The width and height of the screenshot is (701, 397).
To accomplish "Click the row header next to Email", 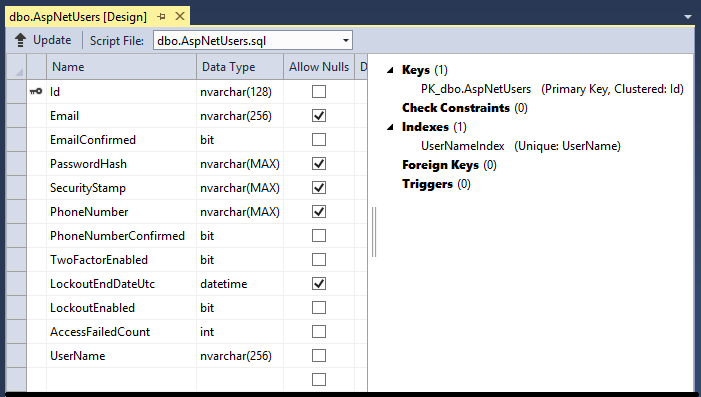I will (16, 116).
